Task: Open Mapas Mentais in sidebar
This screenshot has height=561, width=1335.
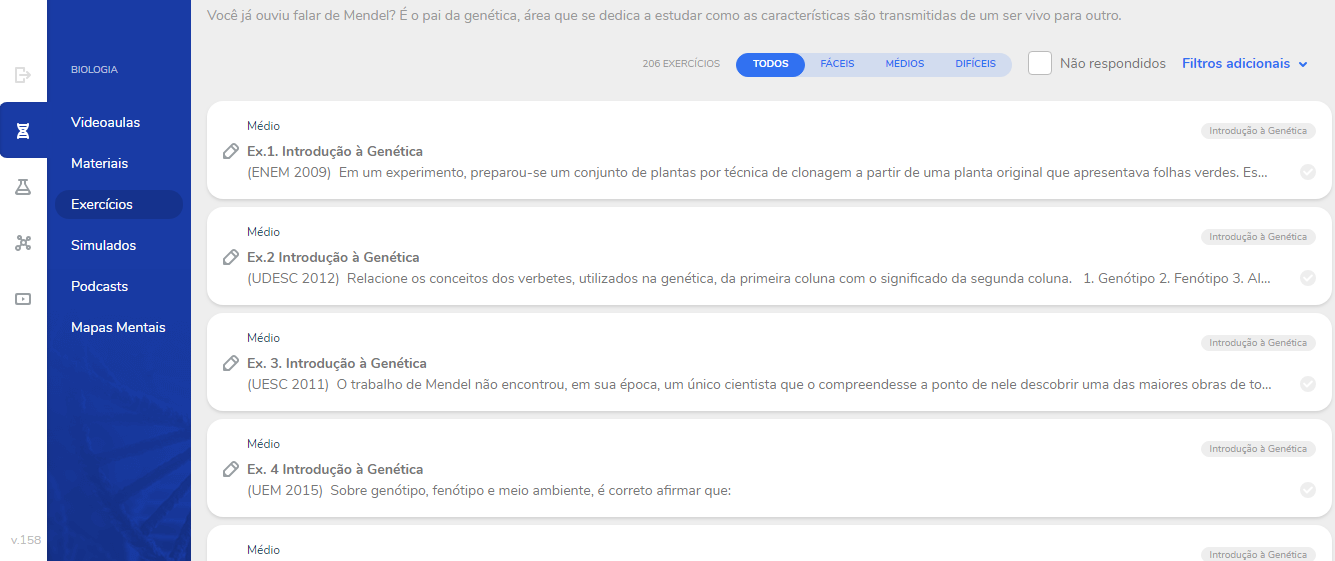Action: tap(118, 328)
